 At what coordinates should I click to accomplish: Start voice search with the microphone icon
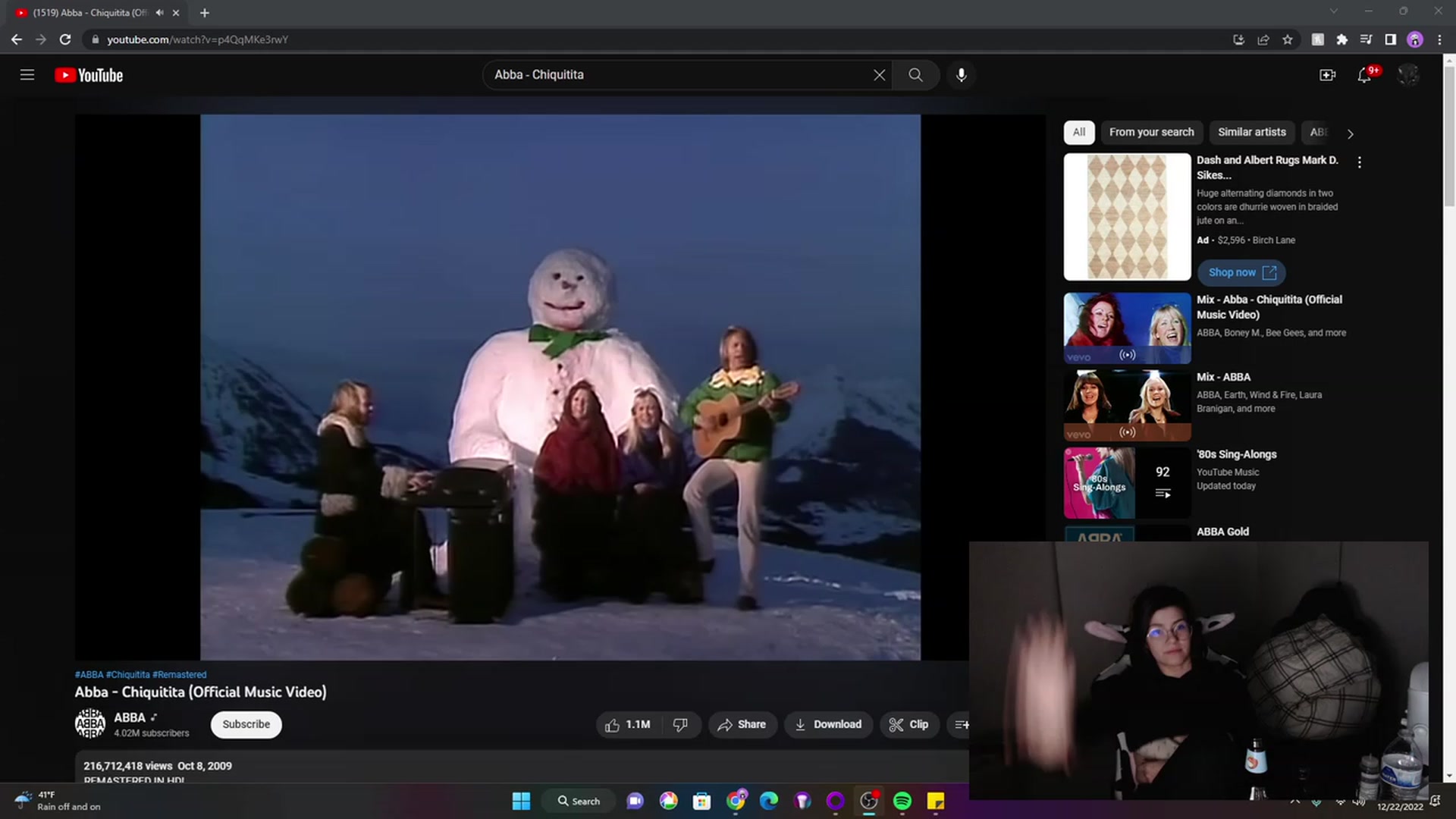(961, 75)
